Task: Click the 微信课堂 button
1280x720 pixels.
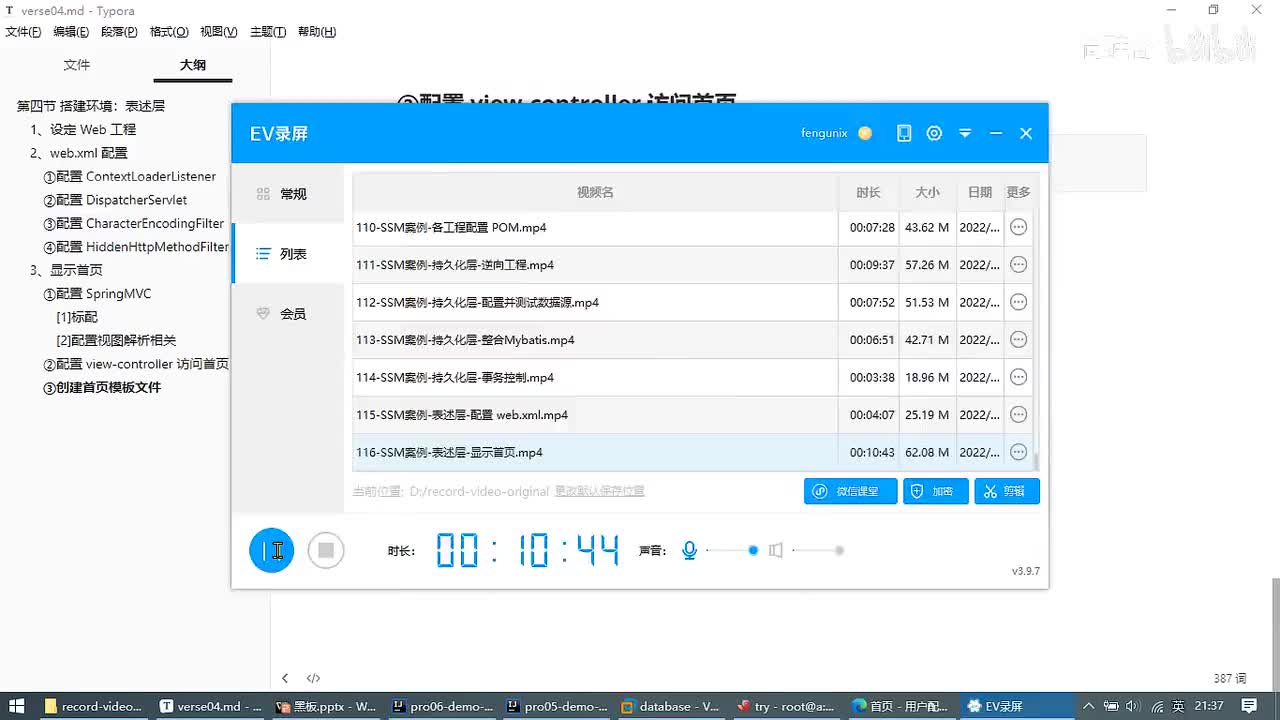Action: point(850,491)
